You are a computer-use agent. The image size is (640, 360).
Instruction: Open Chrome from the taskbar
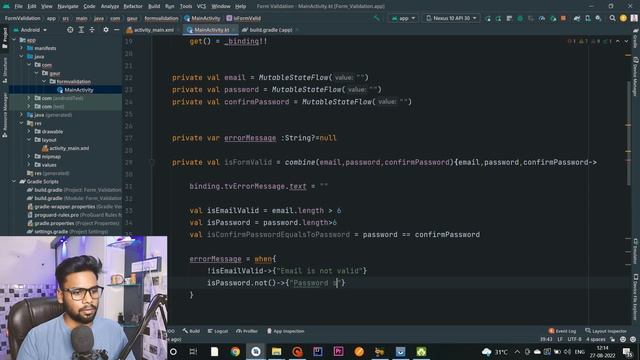235,351
